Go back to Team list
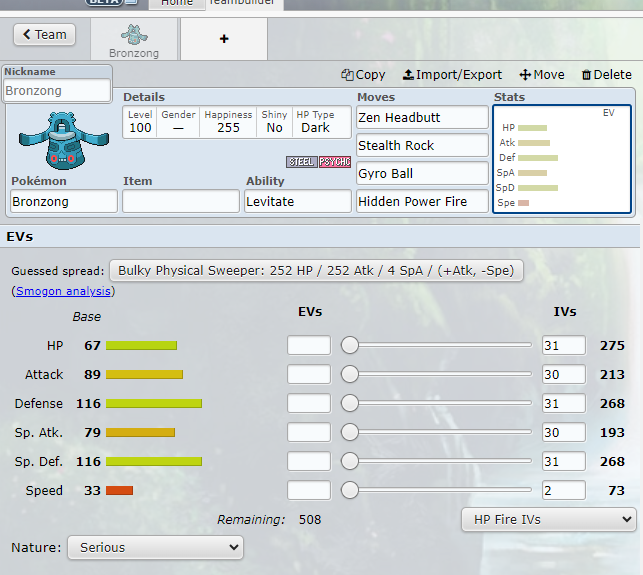The height and width of the screenshot is (575, 643). click(44, 34)
